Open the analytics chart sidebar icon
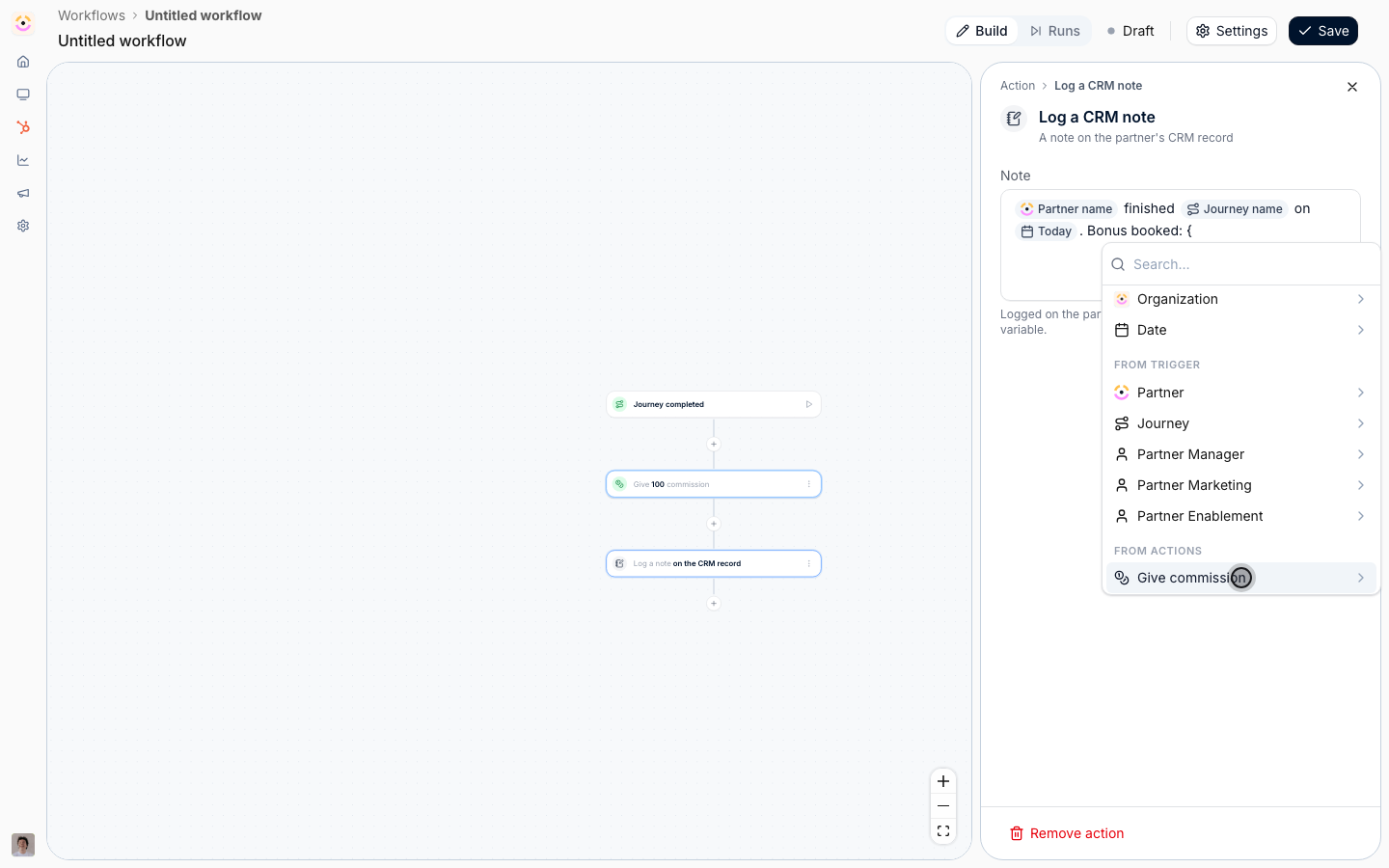 tap(23, 160)
